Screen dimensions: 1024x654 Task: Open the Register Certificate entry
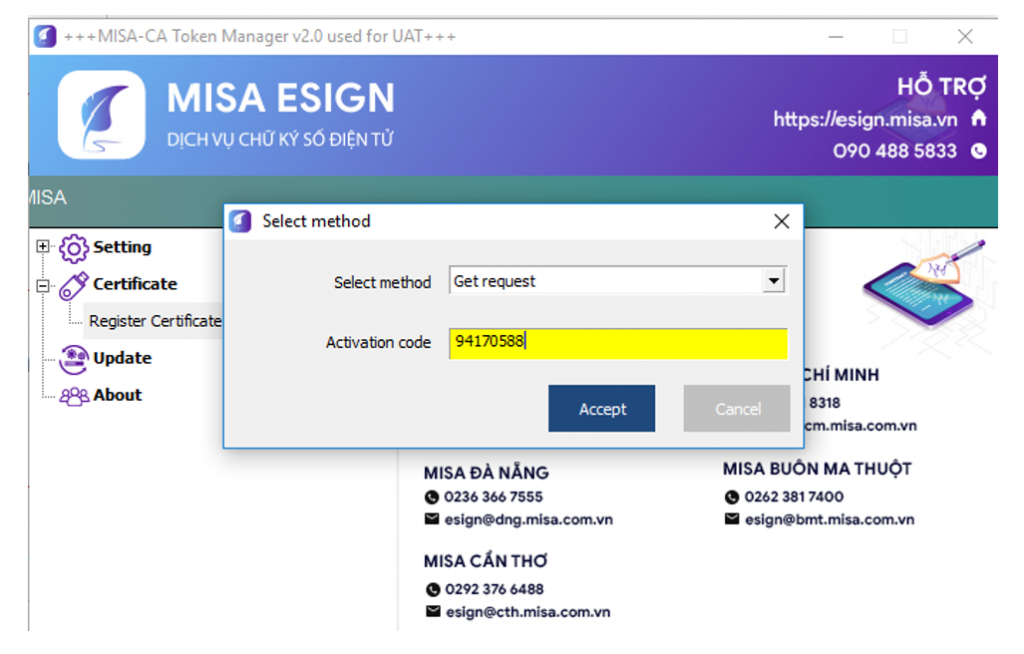156,321
